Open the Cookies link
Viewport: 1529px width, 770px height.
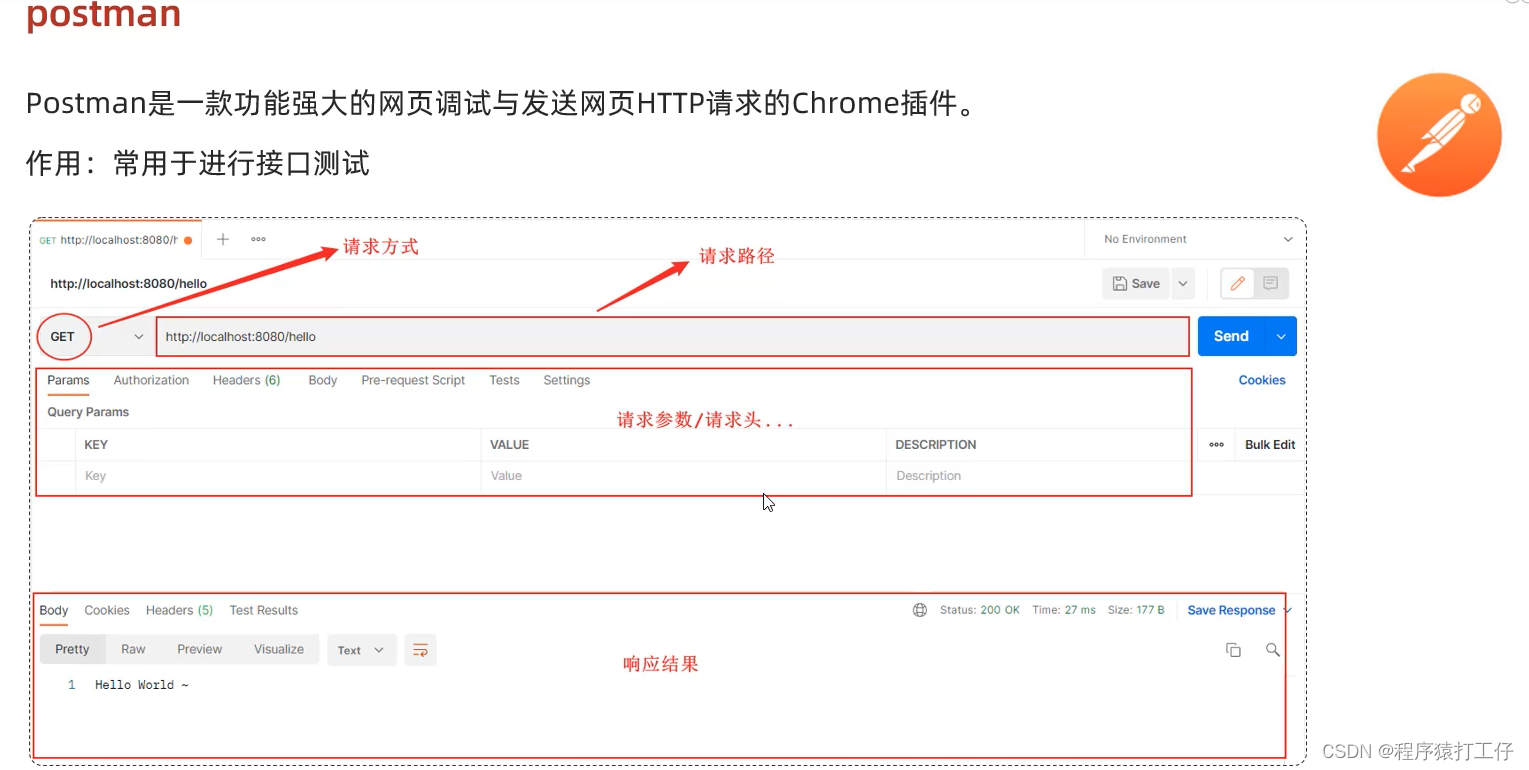(x=1262, y=380)
